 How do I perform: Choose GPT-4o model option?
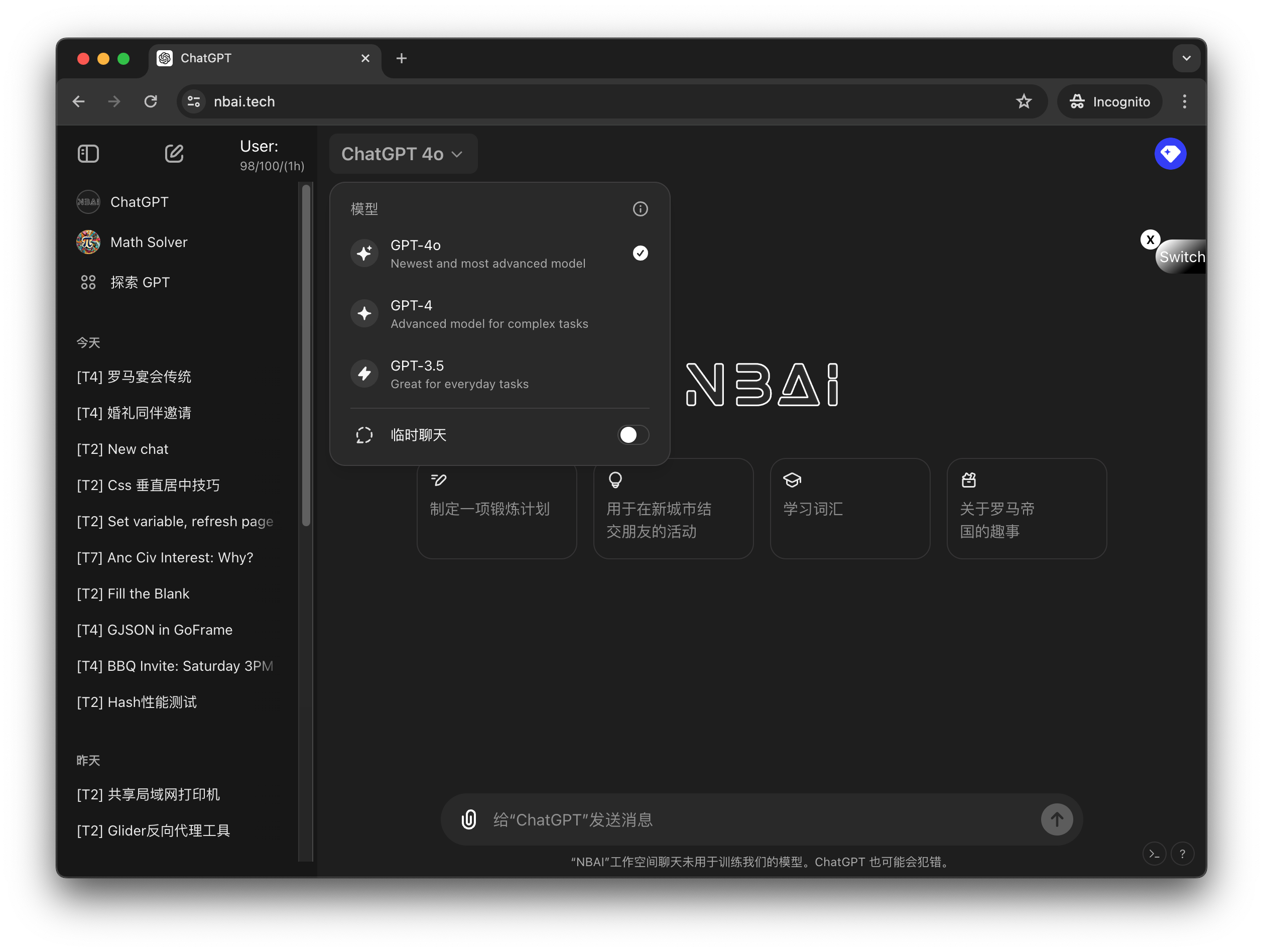pyautogui.click(x=499, y=254)
